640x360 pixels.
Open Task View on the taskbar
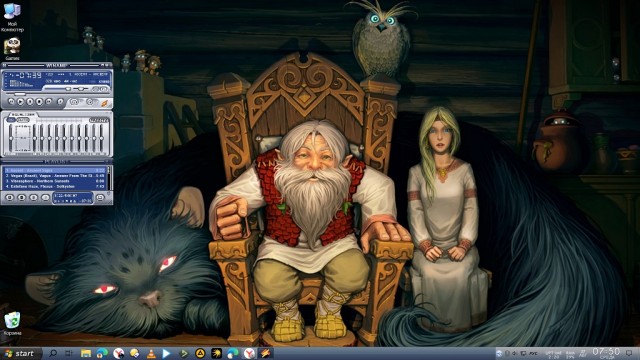point(69,353)
